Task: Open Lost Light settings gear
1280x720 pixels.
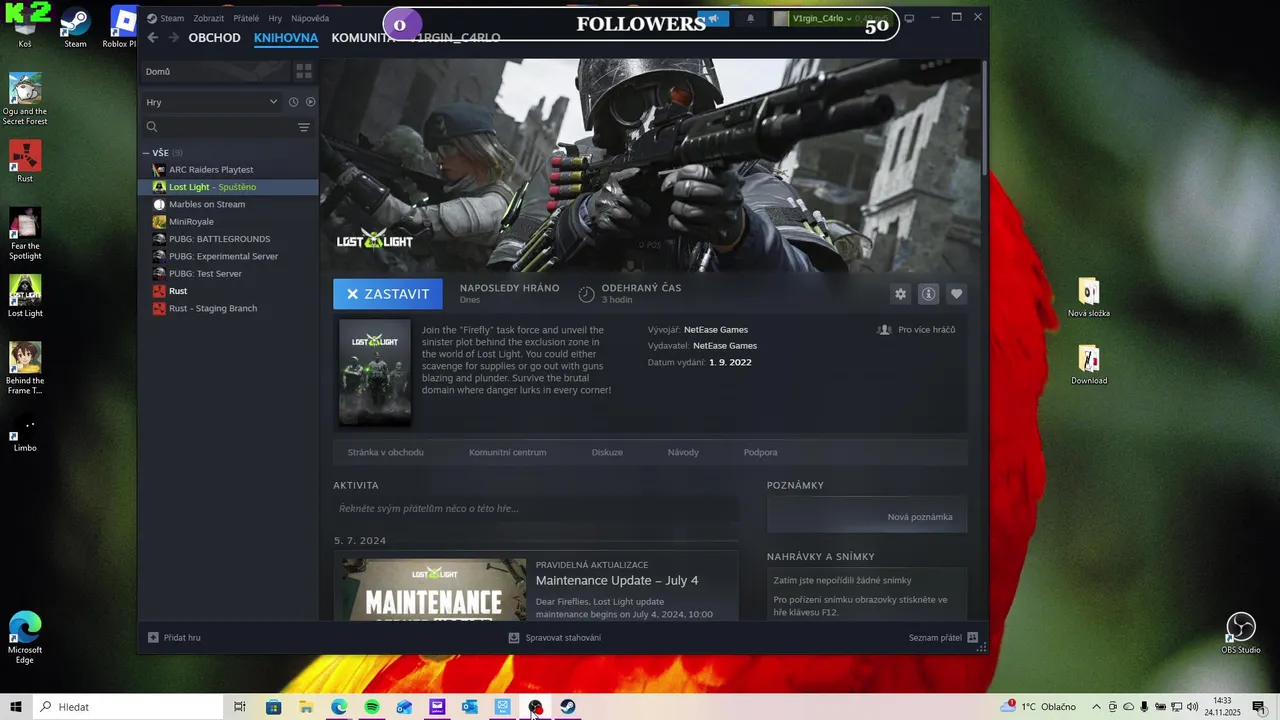Action: pos(900,294)
